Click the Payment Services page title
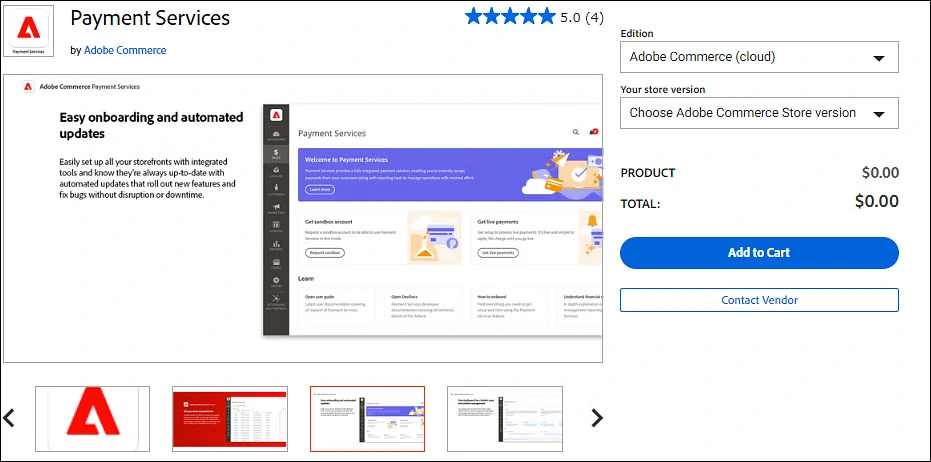This screenshot has width=931, height=462. click(x=150, y=18)
